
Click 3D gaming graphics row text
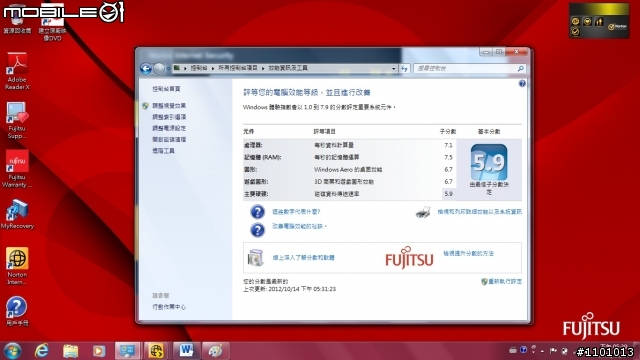click(344, 182)
